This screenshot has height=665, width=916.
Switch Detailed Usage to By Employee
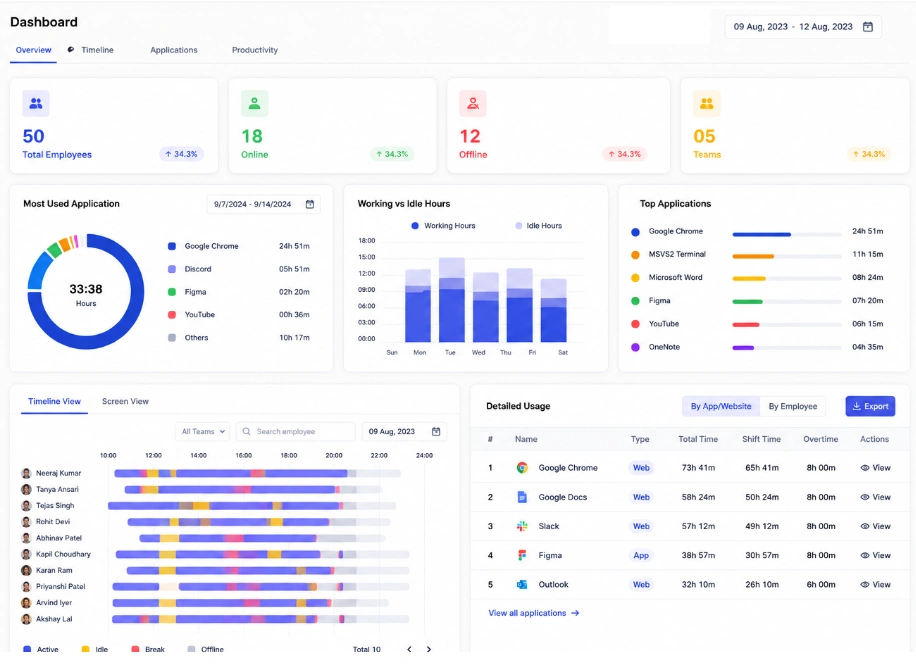click(x=793, y=406)
